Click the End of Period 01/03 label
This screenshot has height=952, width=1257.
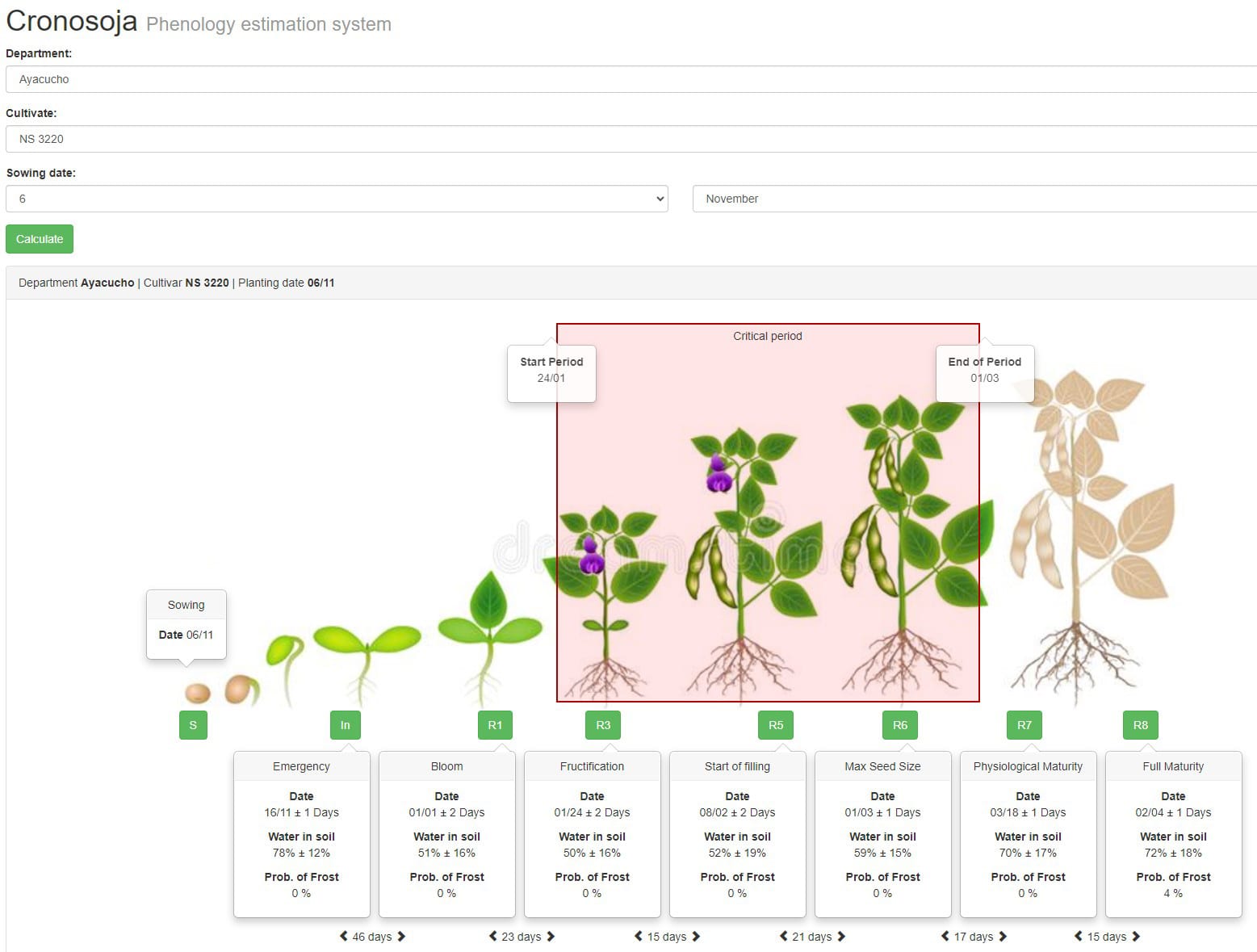coord(984,371)
